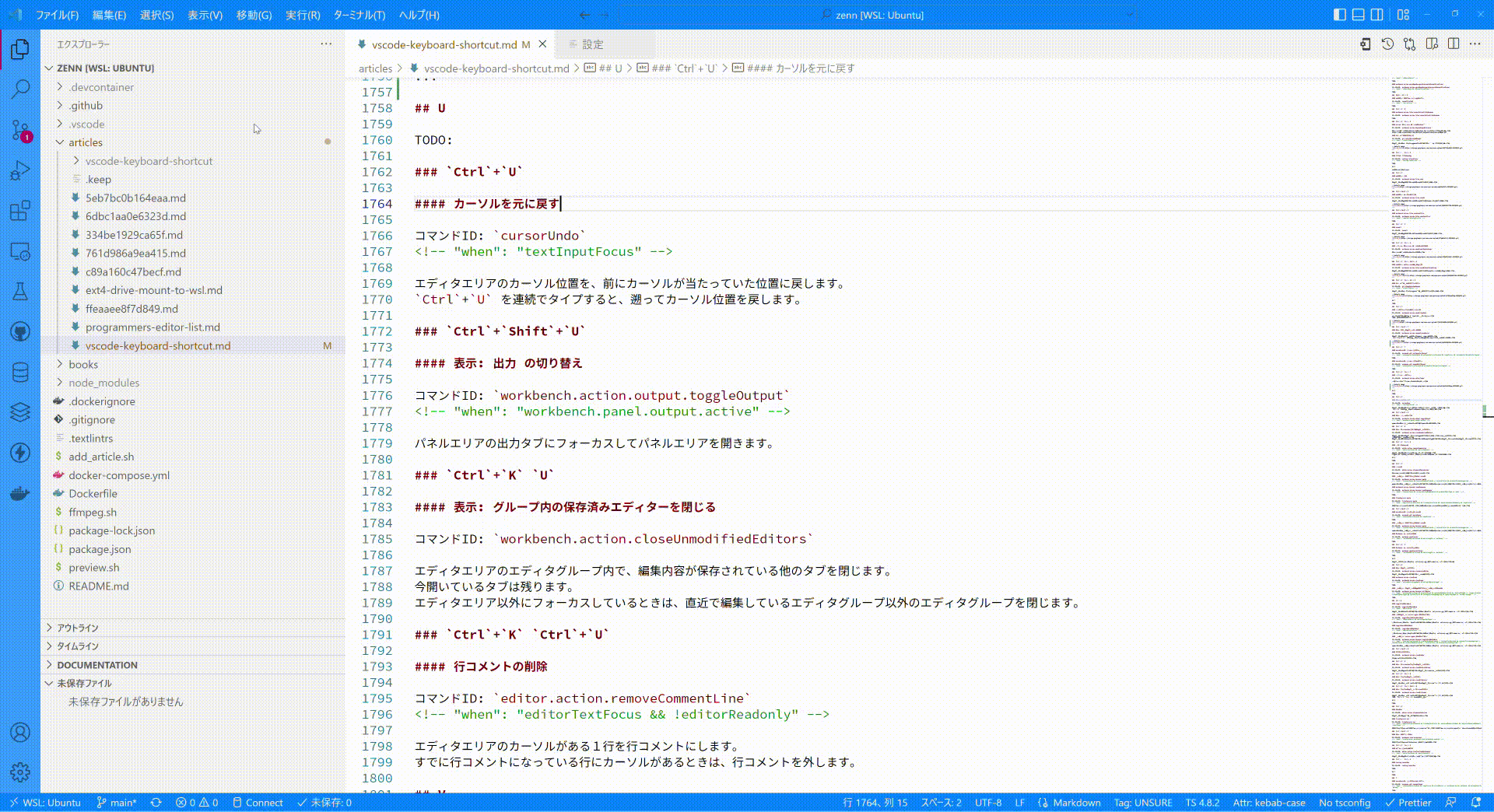Click Prettier in the status bar
The height and width of the screenshot is (812, 1494).
(1408, 803)
